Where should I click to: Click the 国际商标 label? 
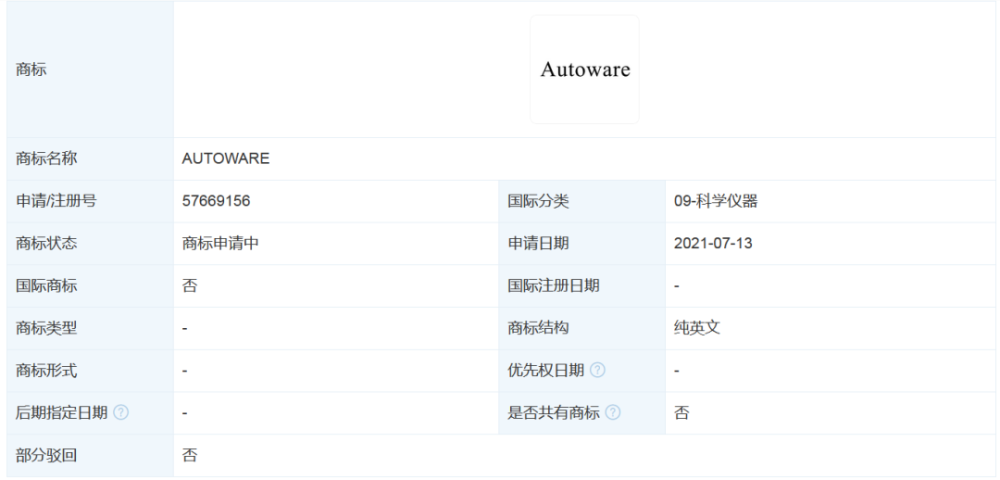click(x=47, y=286)
